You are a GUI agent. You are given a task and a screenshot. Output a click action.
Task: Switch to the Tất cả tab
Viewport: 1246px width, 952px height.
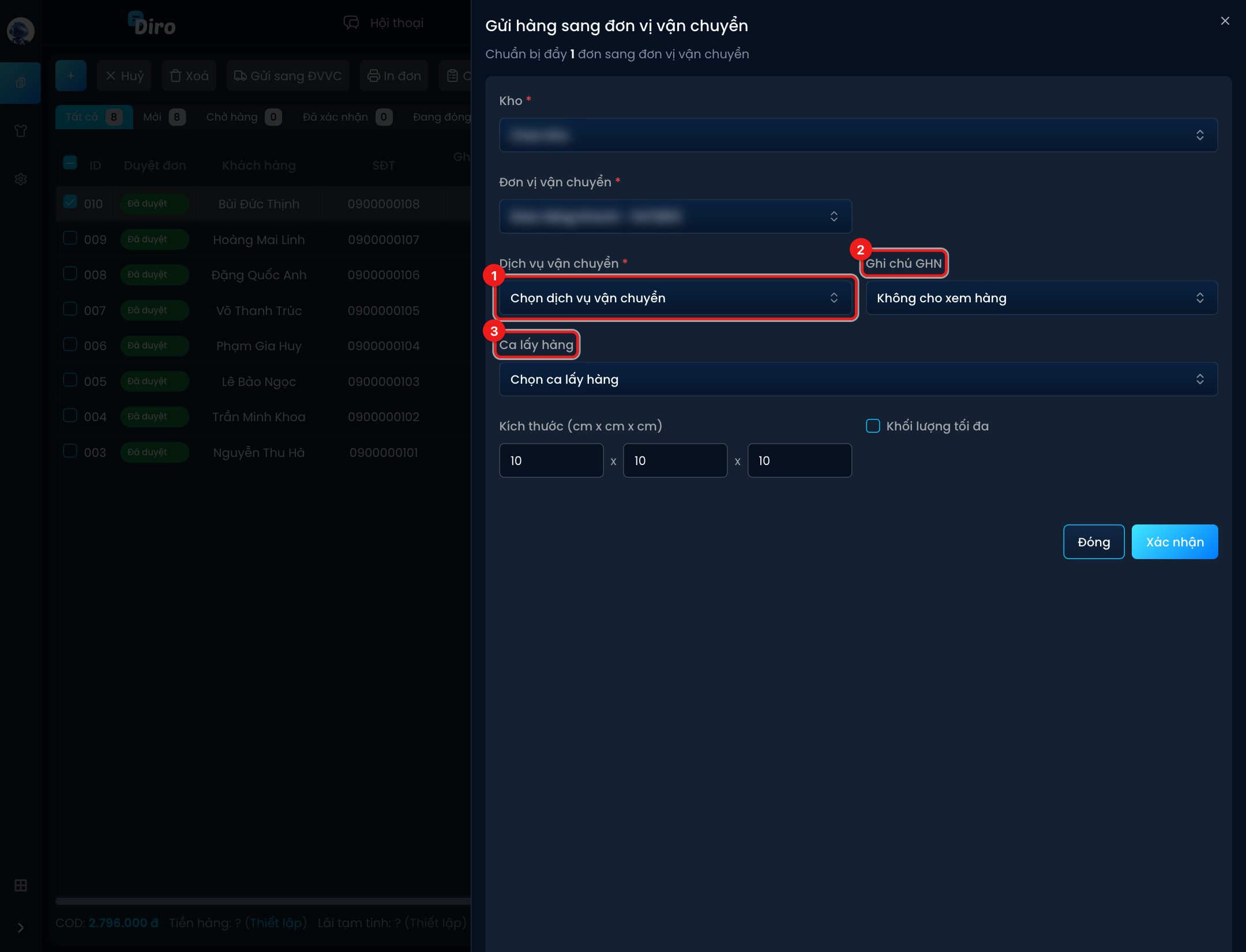coord(94,117)
